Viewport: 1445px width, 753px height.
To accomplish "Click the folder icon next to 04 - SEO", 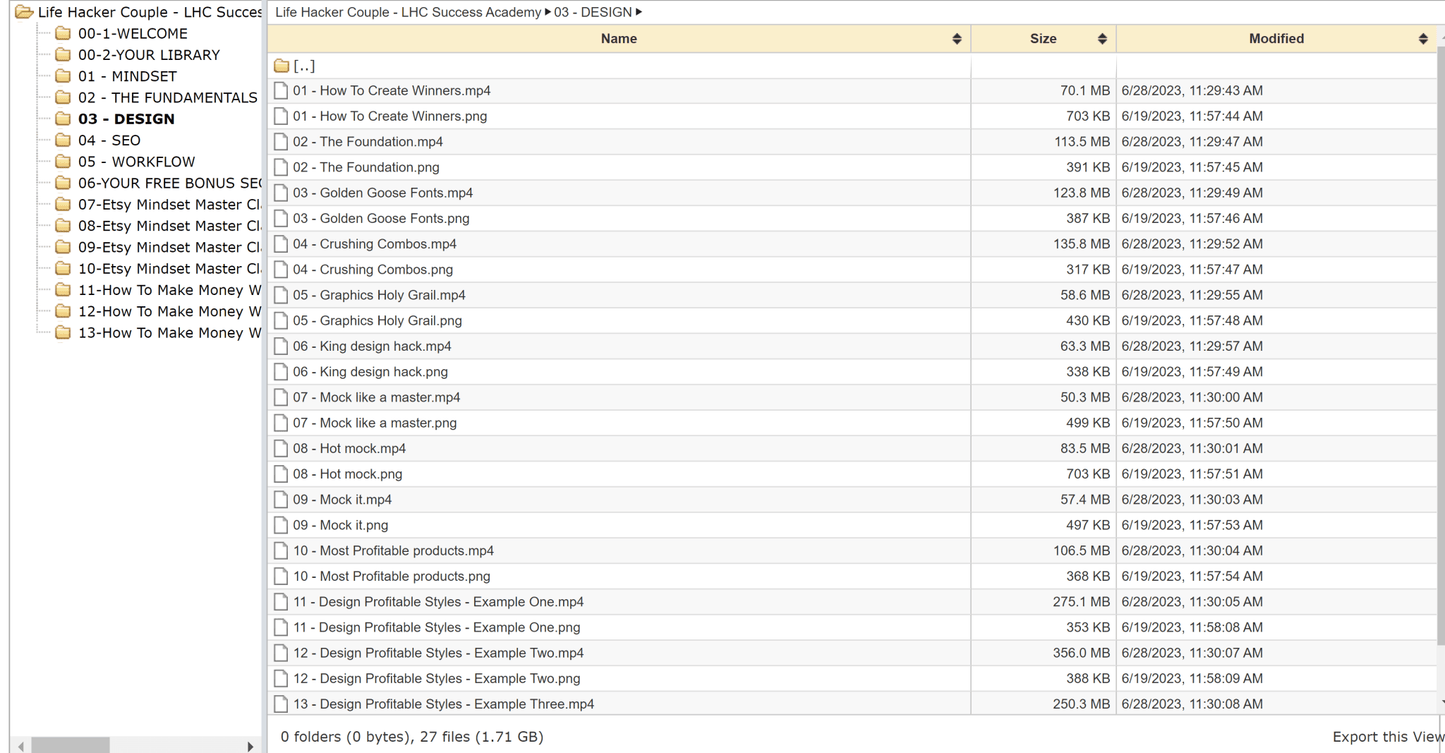I will 63,140.
